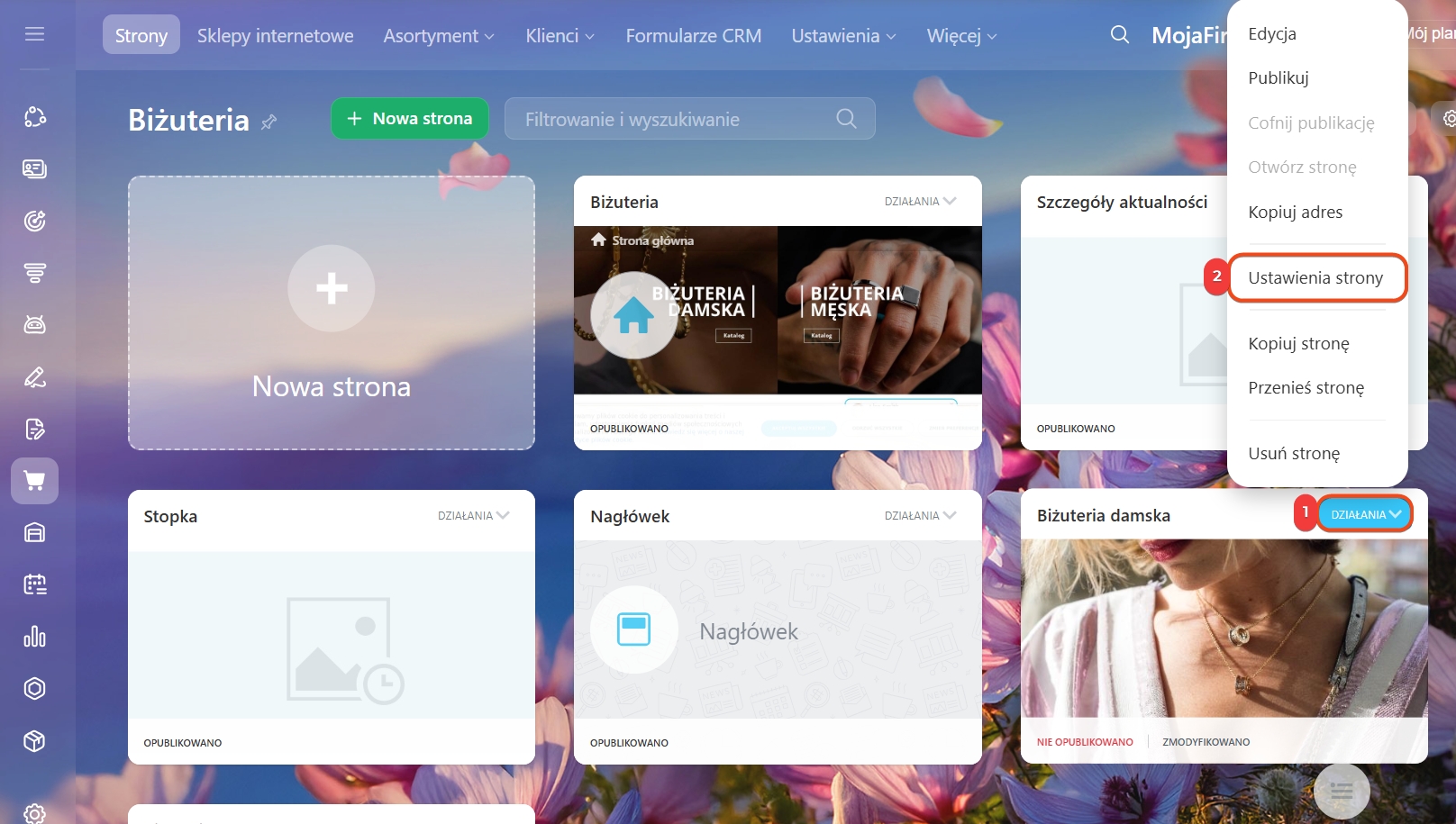This screenshot has height=824, width=1456.
Task: Expand the Klienci dropdown menu
Action: click(560, 36)
